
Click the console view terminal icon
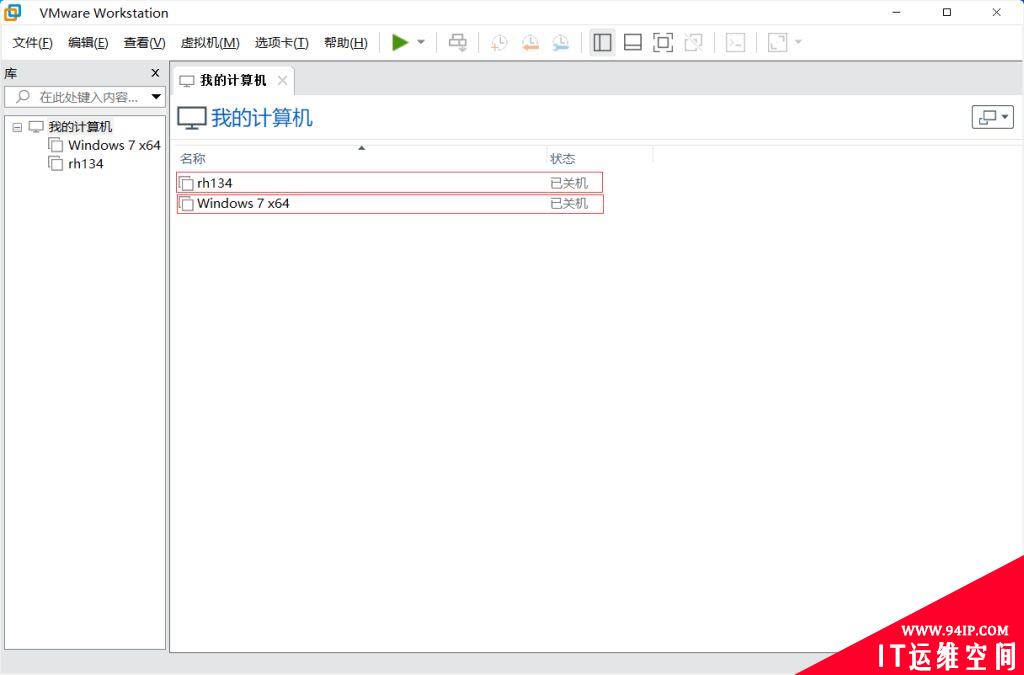pos(735,42)
